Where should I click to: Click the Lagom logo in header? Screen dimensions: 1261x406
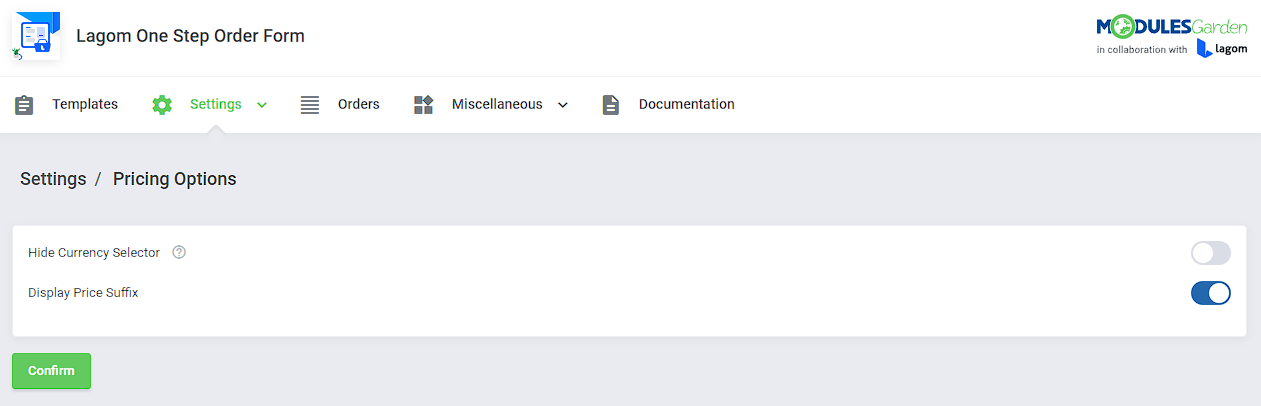(1222, 49)
